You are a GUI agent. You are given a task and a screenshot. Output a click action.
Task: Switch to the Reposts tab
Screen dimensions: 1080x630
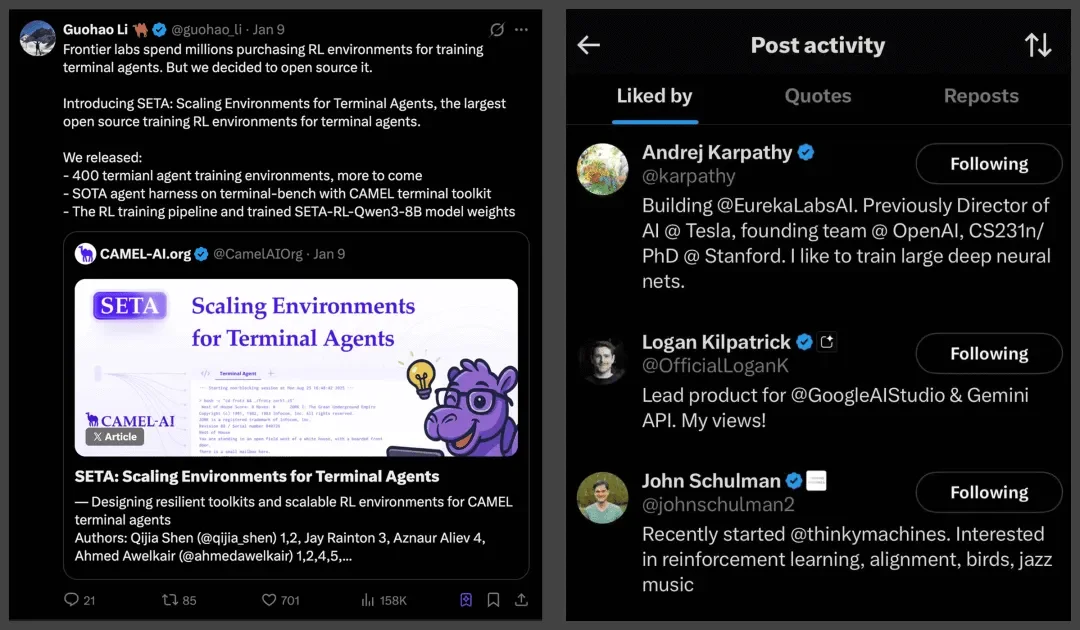point(981,96)
